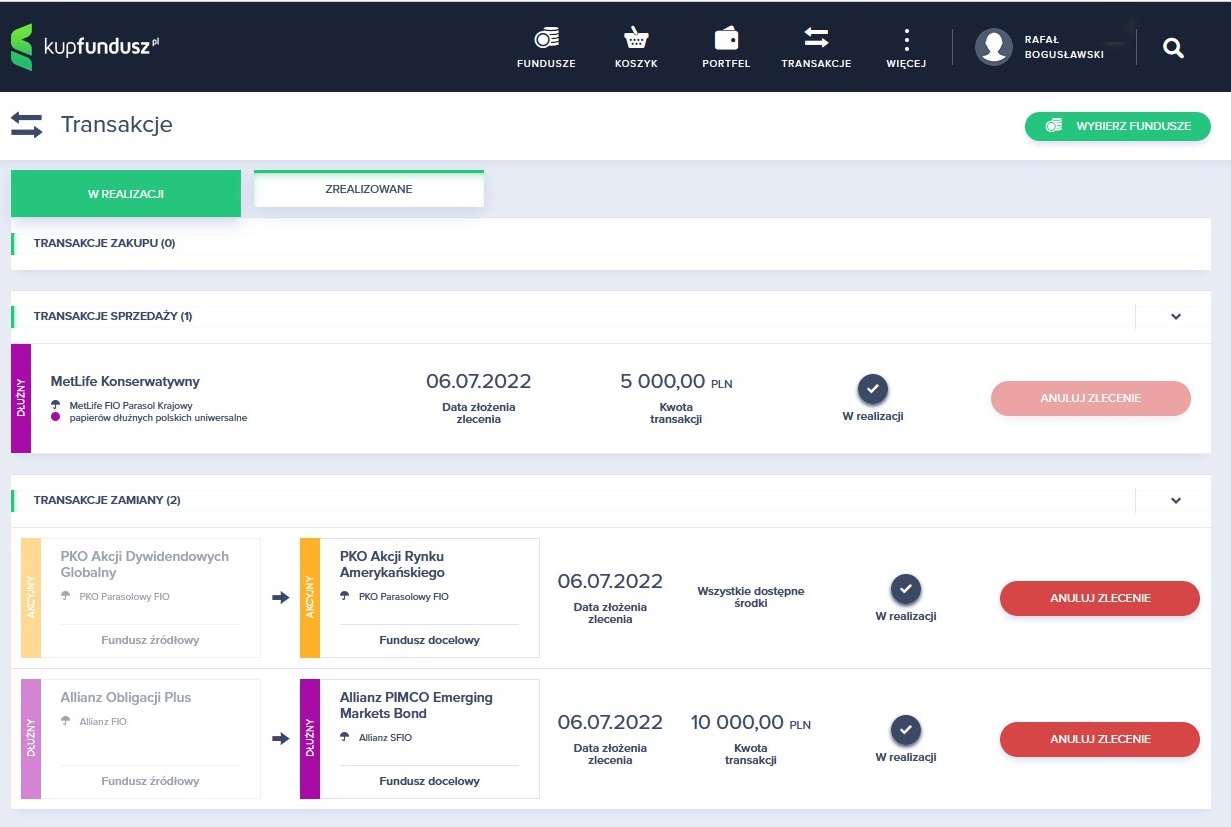Click the Wybierz fundusze button

pos(1118,126)
